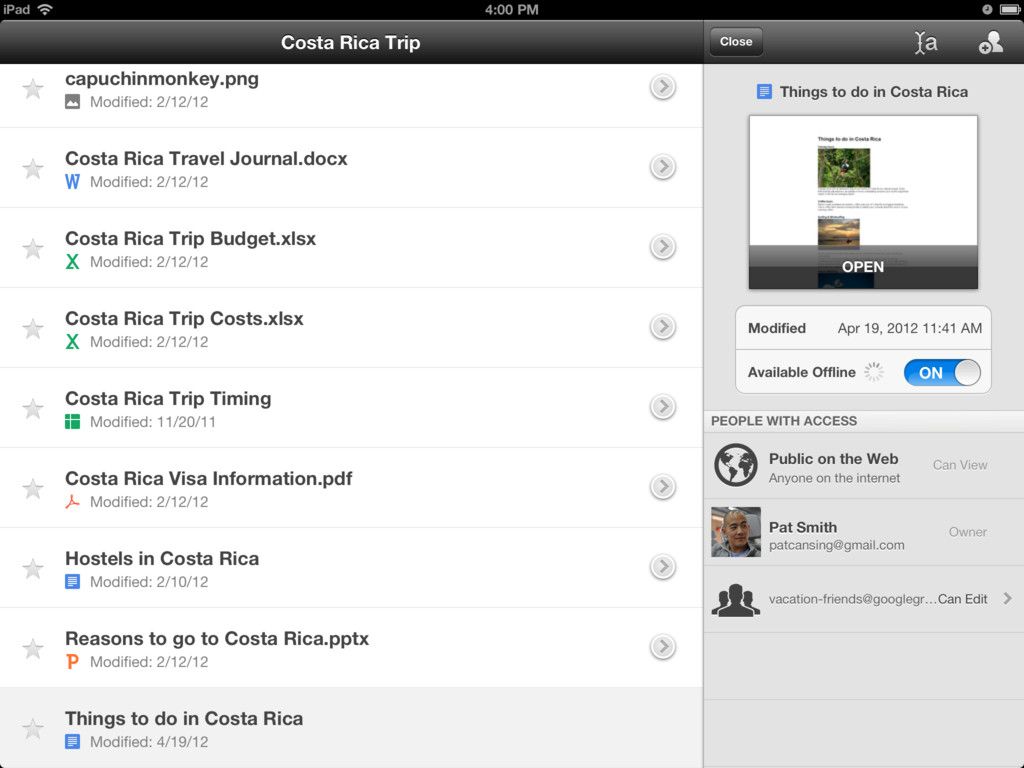Show details arrow for Trip Costs.xlsx

(663, 327)
